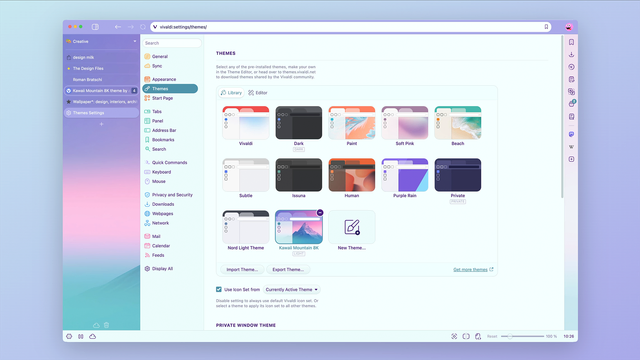
Task: Switch to The Design Files tab
Action: pos(101,68)
